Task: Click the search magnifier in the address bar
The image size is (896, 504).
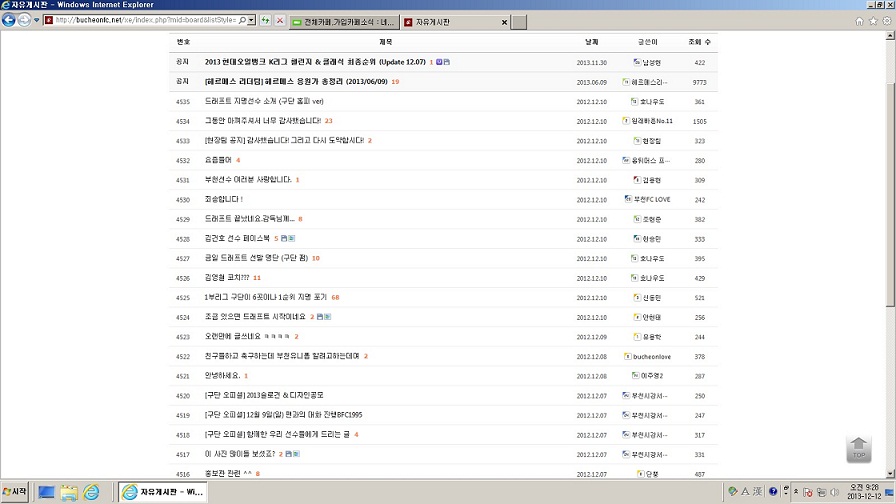Action: click(x=242, y=21)
